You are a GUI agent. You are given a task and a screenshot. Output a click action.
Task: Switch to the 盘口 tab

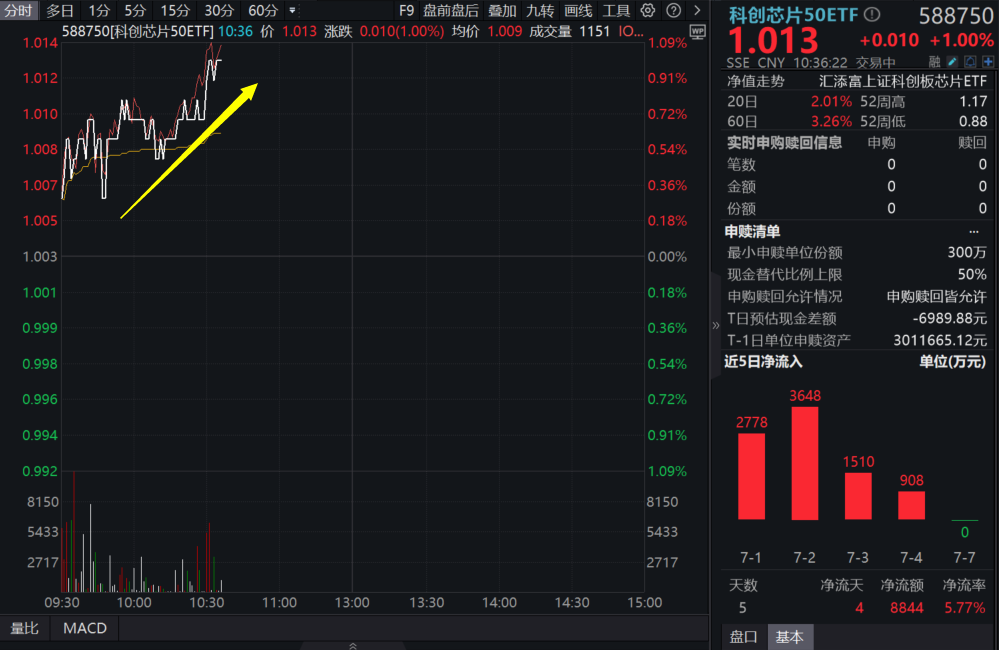(743, 636)
